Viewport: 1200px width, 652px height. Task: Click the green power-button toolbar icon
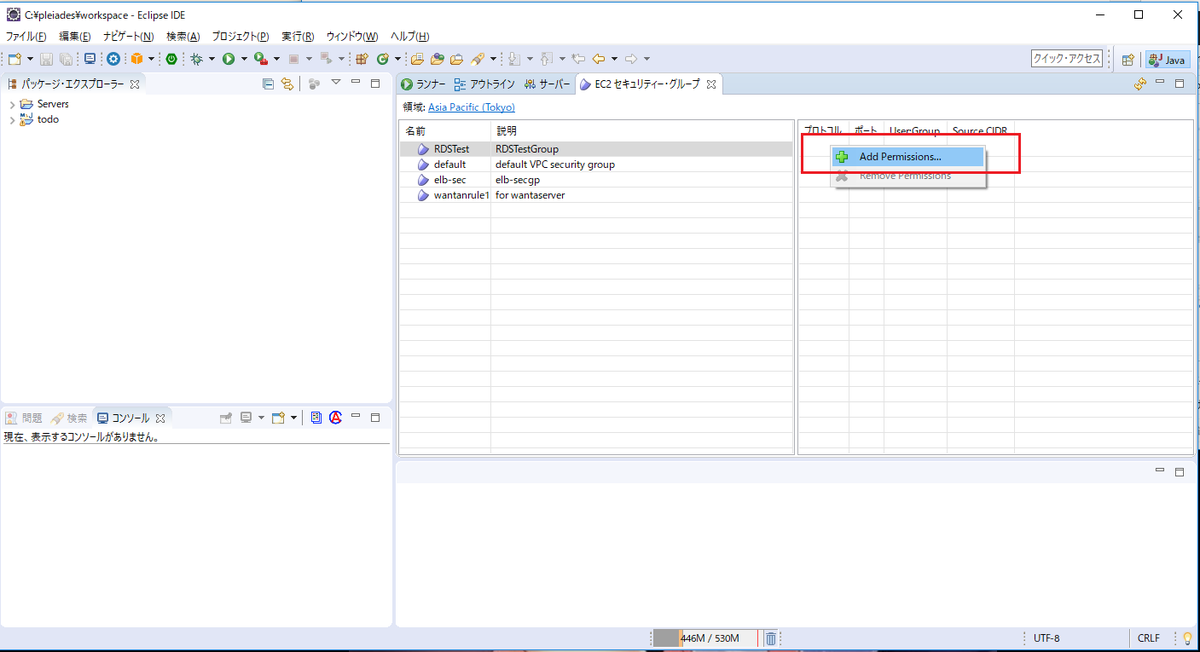(x=172, y=59)
